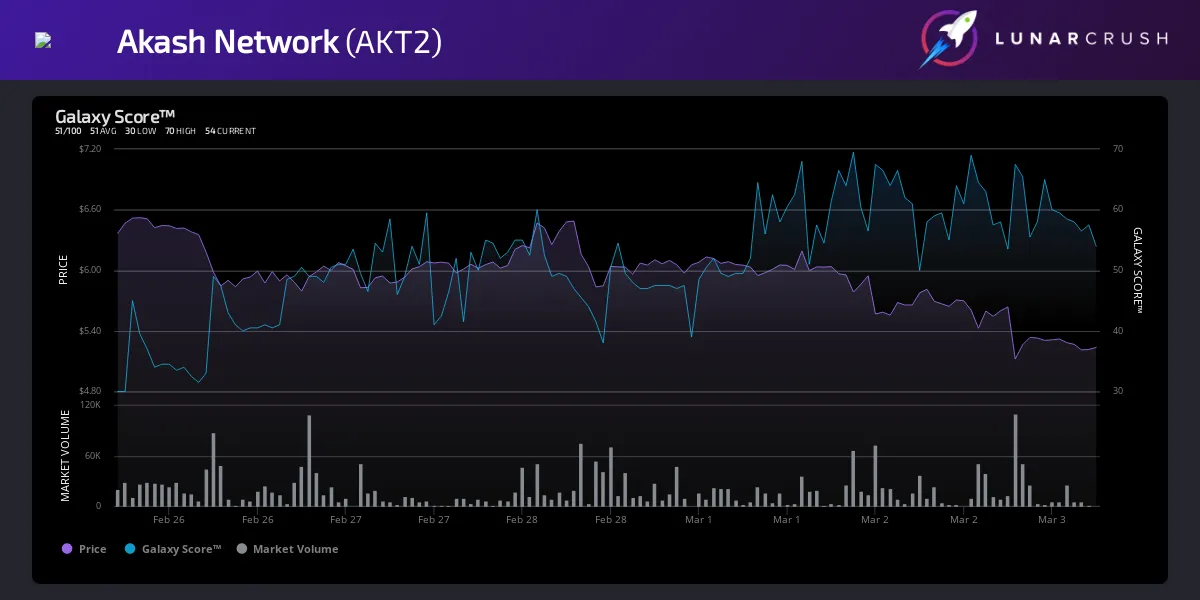Click the 60K volume axis label
Screen dimensions: 1200x600
[x=94, y=456]
